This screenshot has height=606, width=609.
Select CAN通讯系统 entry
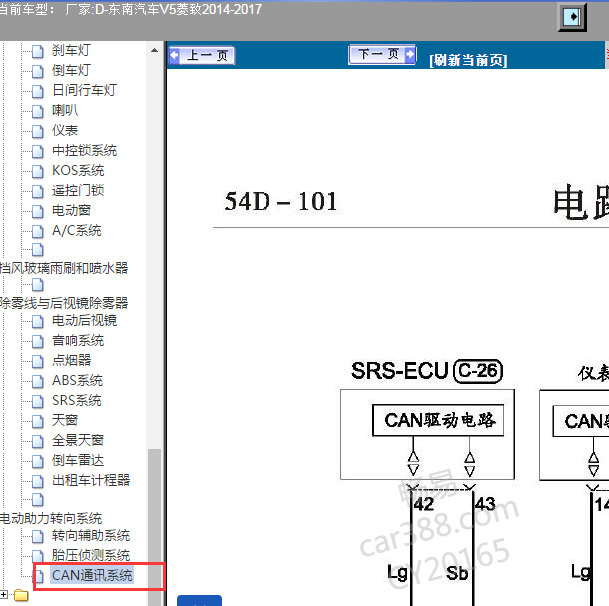coord(92,575)
